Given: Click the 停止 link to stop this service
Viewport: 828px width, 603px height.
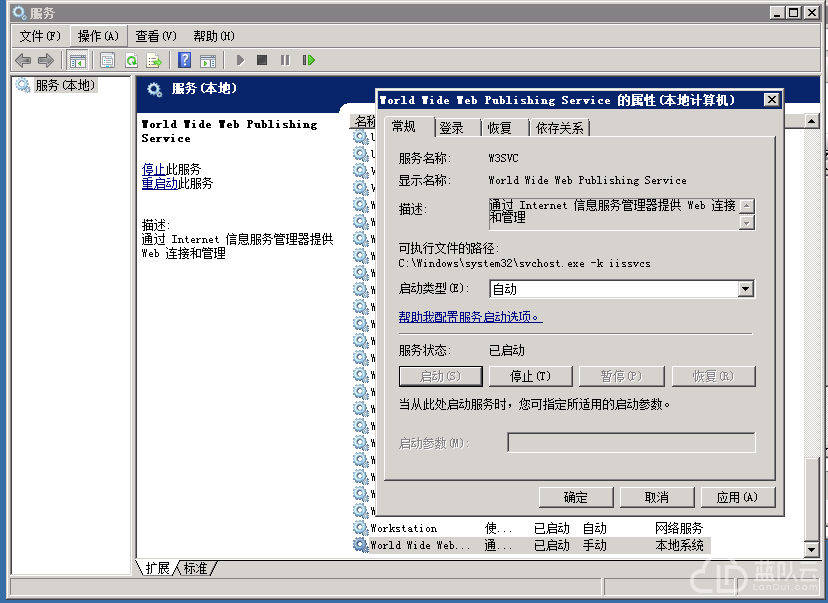Looking at the screenshot, I should (x=154, y=169).
